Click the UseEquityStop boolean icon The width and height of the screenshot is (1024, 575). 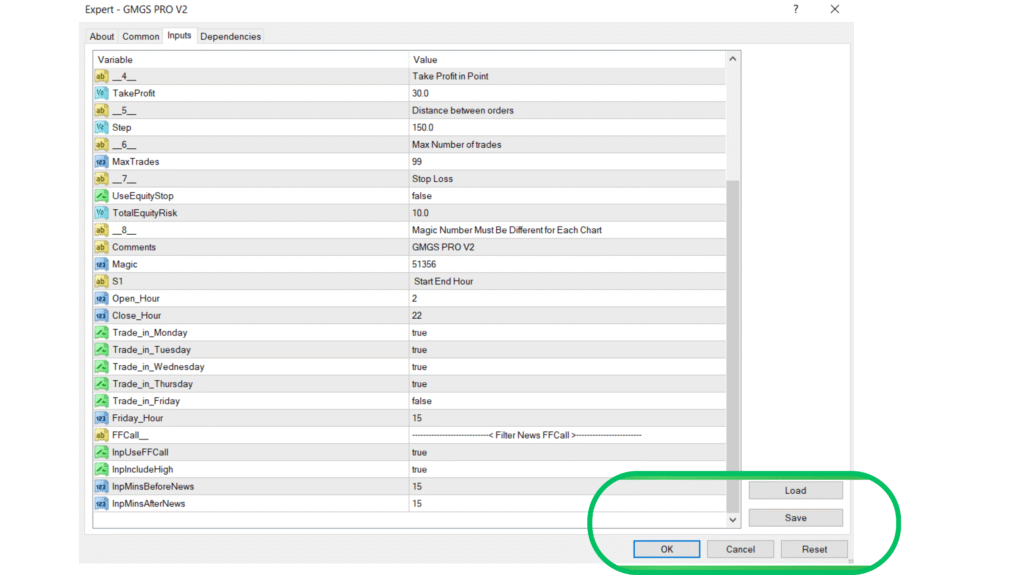(101, 196)
